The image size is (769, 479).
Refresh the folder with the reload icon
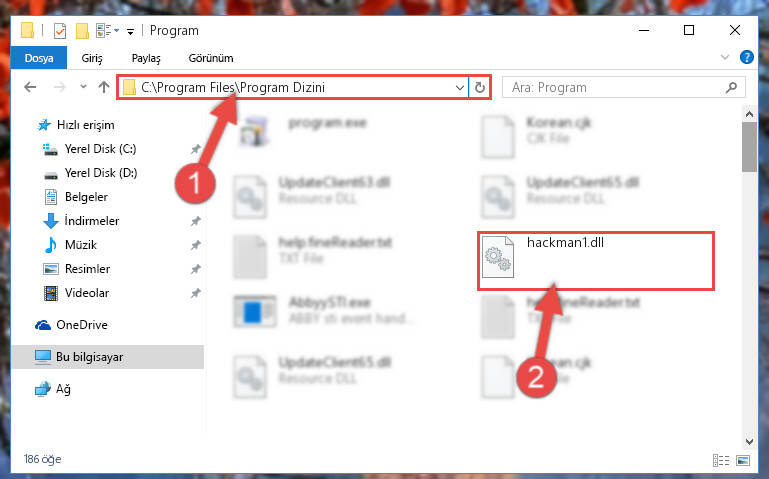tap(480, 87)
